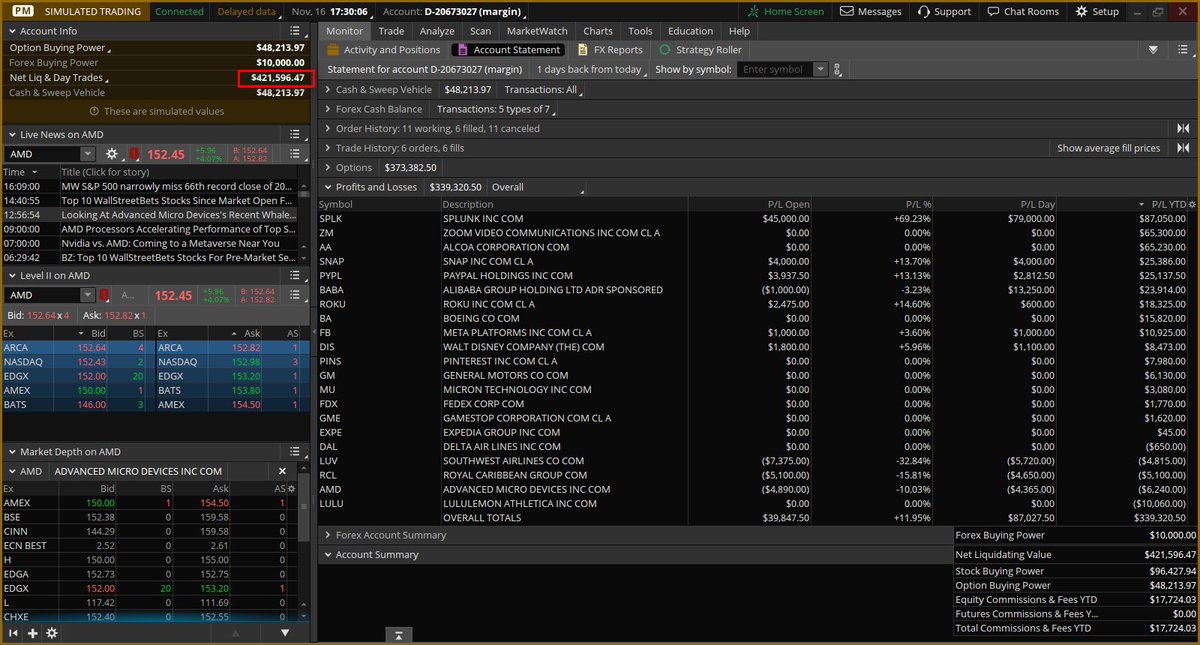Click the bottom panel hide arrow

[398, 635]
